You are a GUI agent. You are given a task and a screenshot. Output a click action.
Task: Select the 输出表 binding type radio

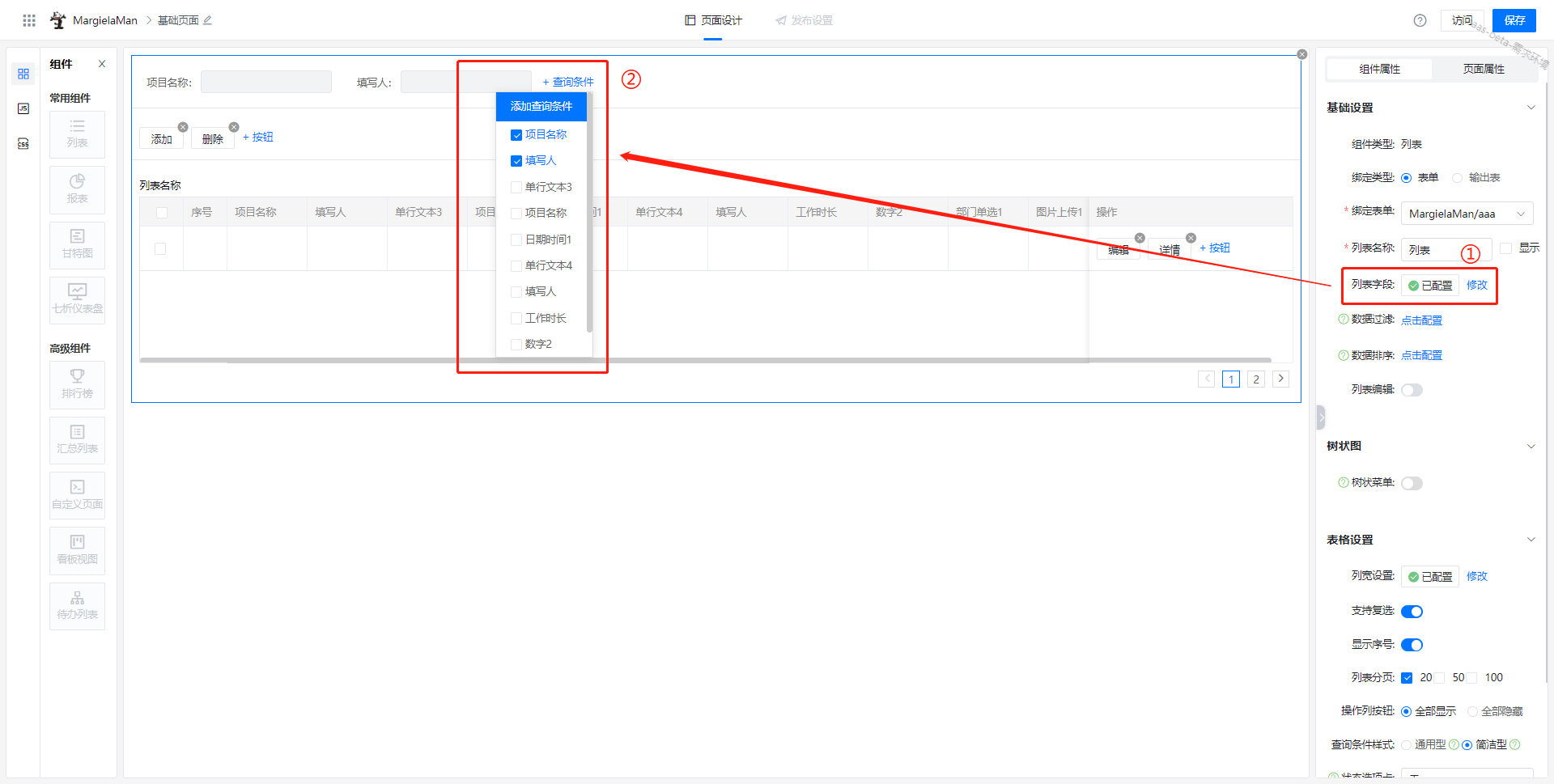pyautogui.click(x=1458, y=178)
